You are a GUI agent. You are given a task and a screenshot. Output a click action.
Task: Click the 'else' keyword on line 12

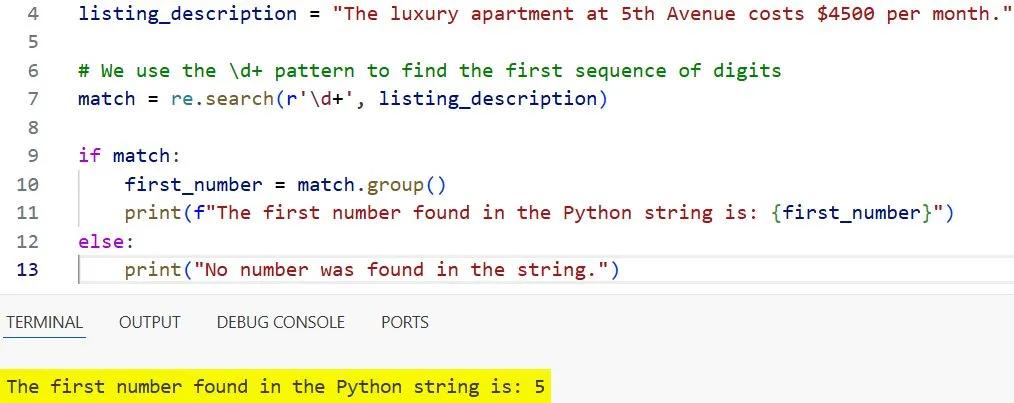click(101, 242)
